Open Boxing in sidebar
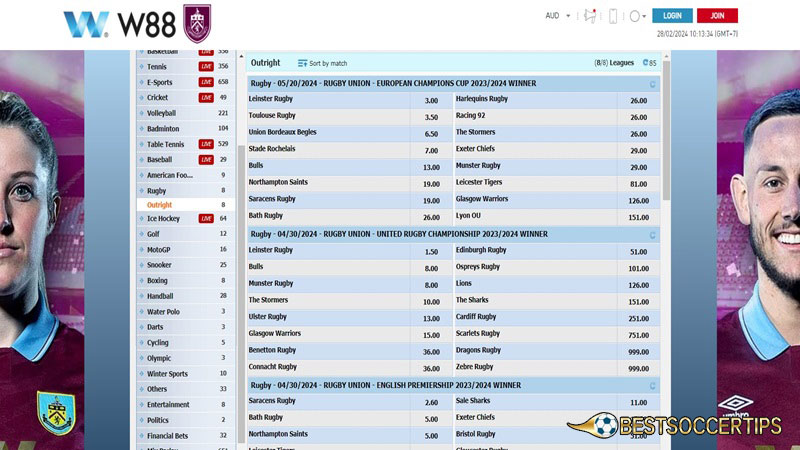 pos(157,281)
